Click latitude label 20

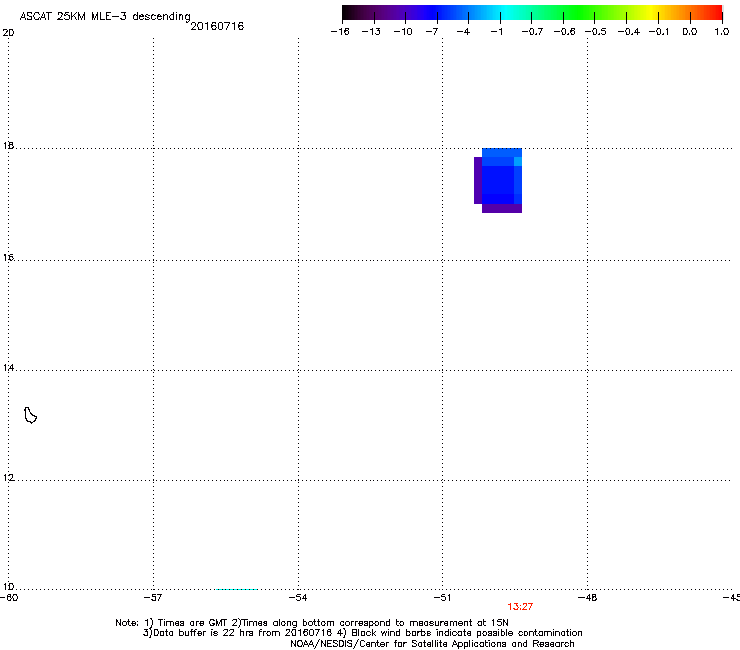coord(8,33)
